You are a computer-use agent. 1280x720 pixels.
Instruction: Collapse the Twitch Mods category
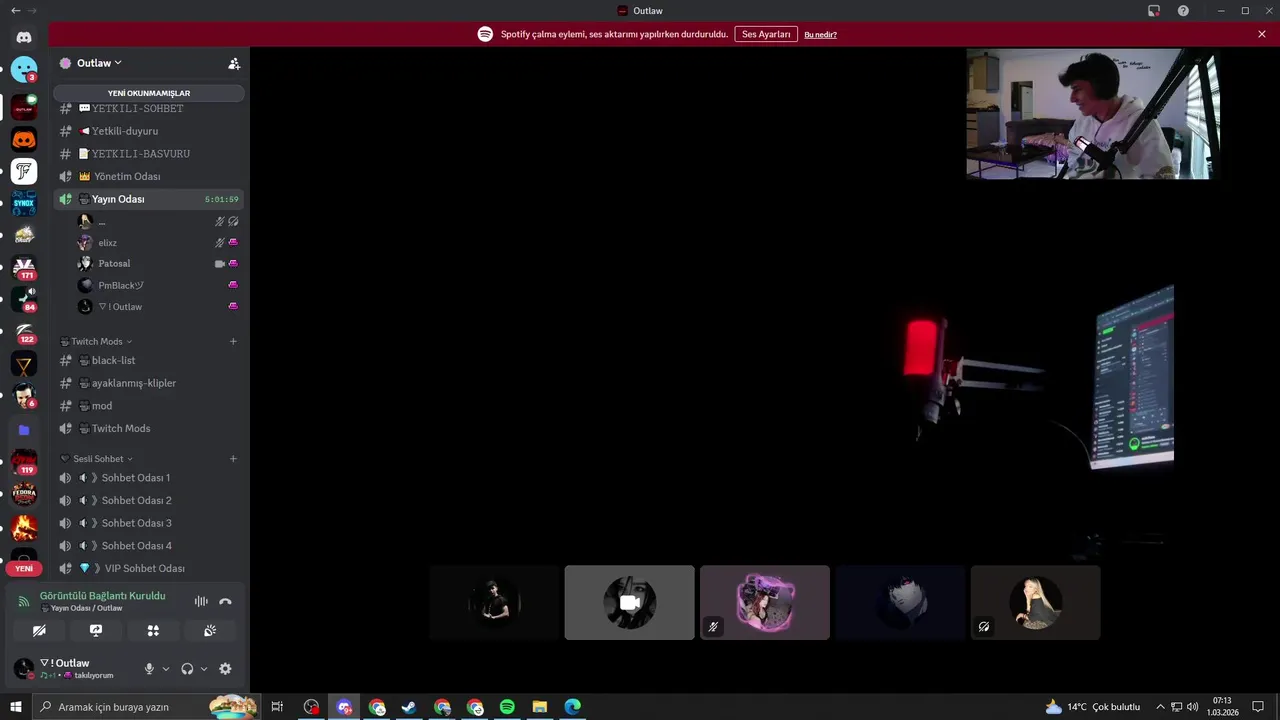96,342
